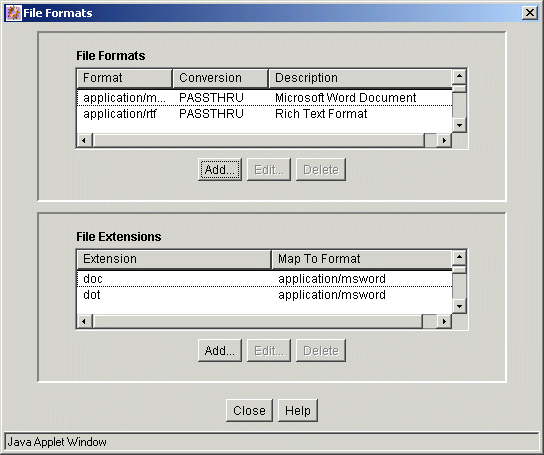Click the Description column header
The width and height of the screenshot is (544, 455).
coord(360,78)
